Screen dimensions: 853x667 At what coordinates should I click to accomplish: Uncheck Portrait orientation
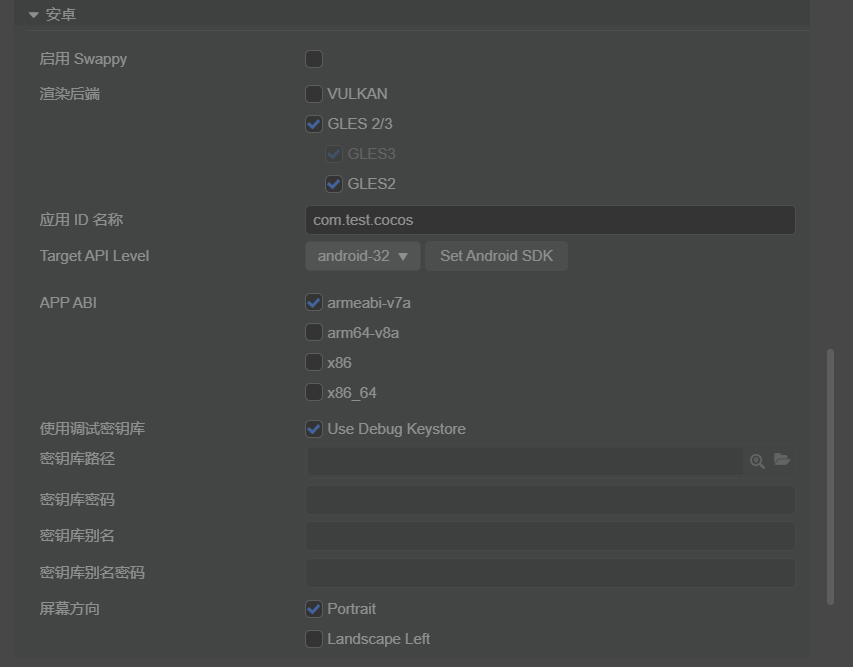[314, 609]
